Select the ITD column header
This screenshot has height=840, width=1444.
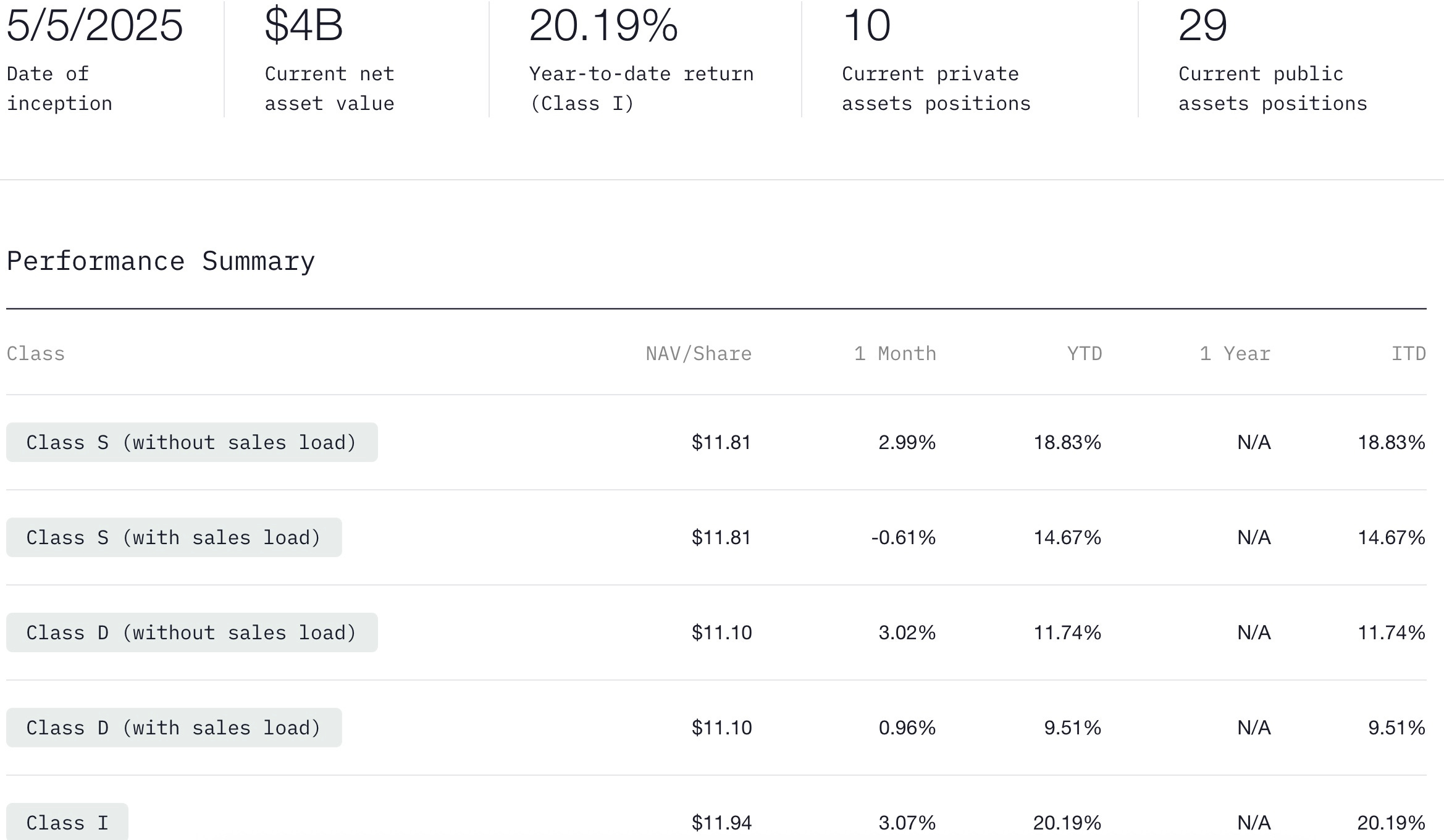pyautogui.click(x=1408, y=354)
